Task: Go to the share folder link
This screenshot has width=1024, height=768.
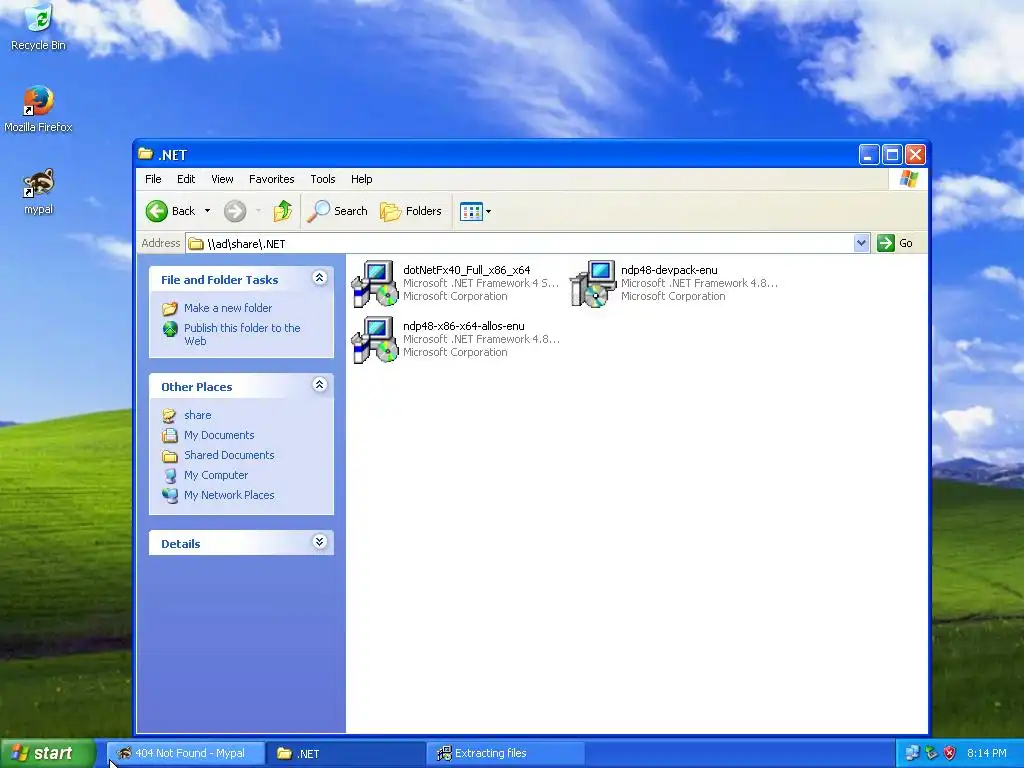Action: [197, 415]
